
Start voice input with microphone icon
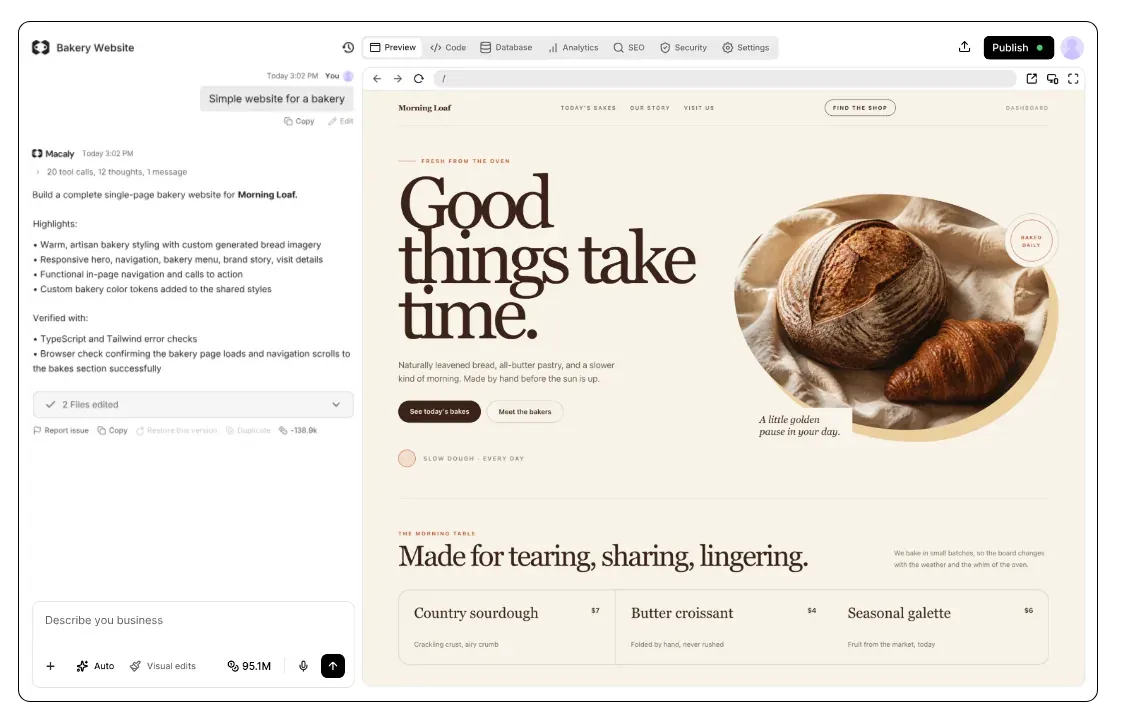303,666
